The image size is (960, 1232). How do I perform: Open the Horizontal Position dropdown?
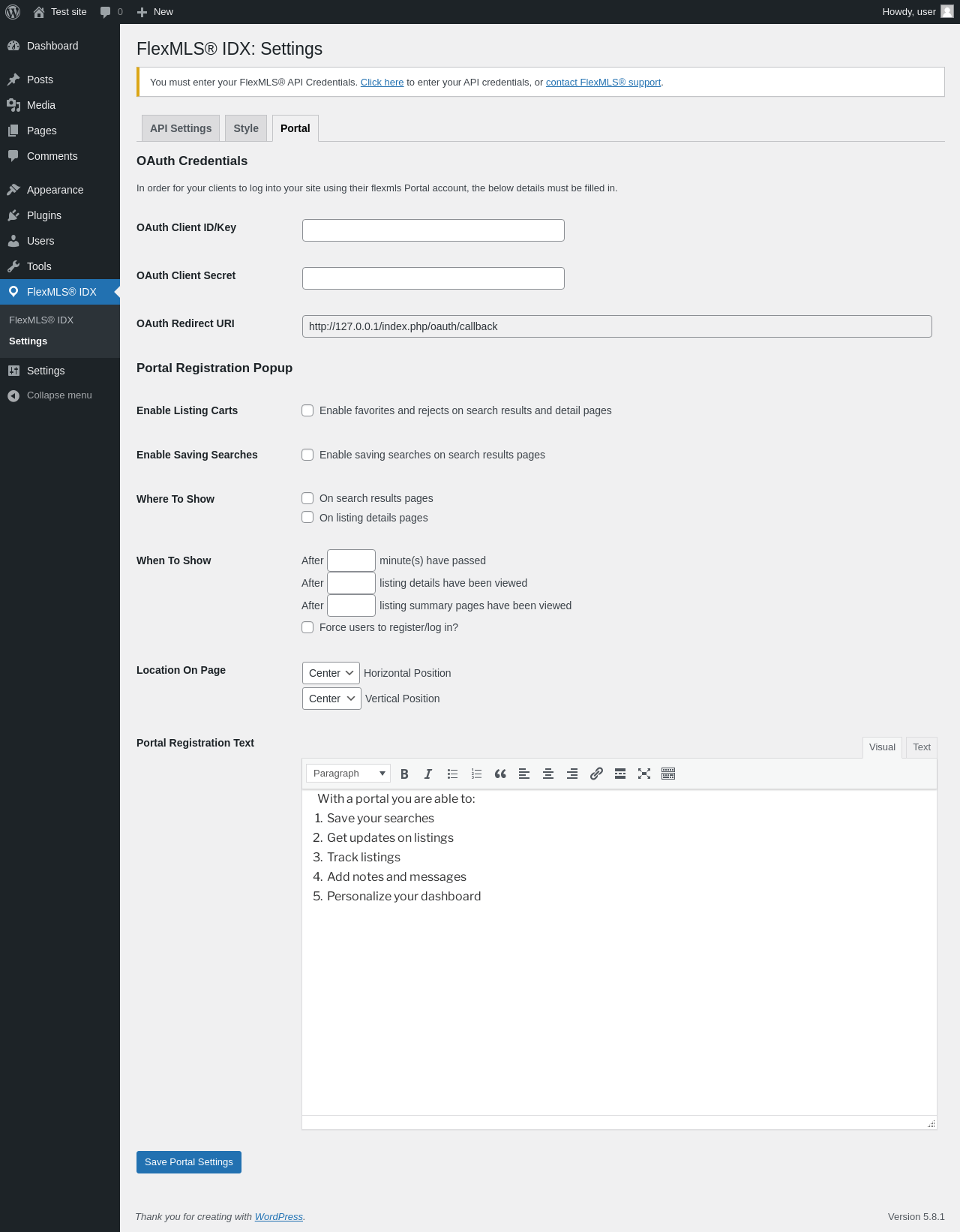[331, 673]
